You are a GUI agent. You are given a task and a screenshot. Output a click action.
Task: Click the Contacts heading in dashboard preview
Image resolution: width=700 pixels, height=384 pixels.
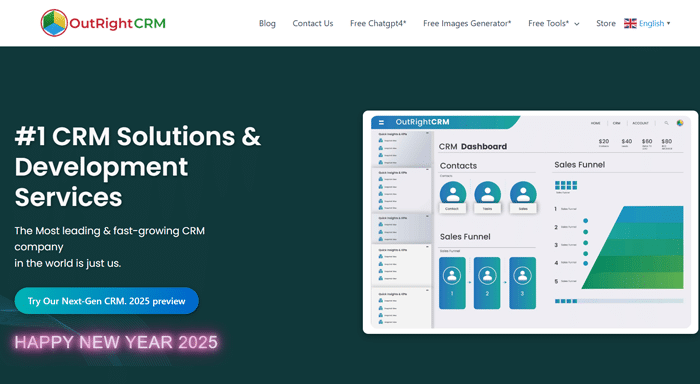coord(458,166)
